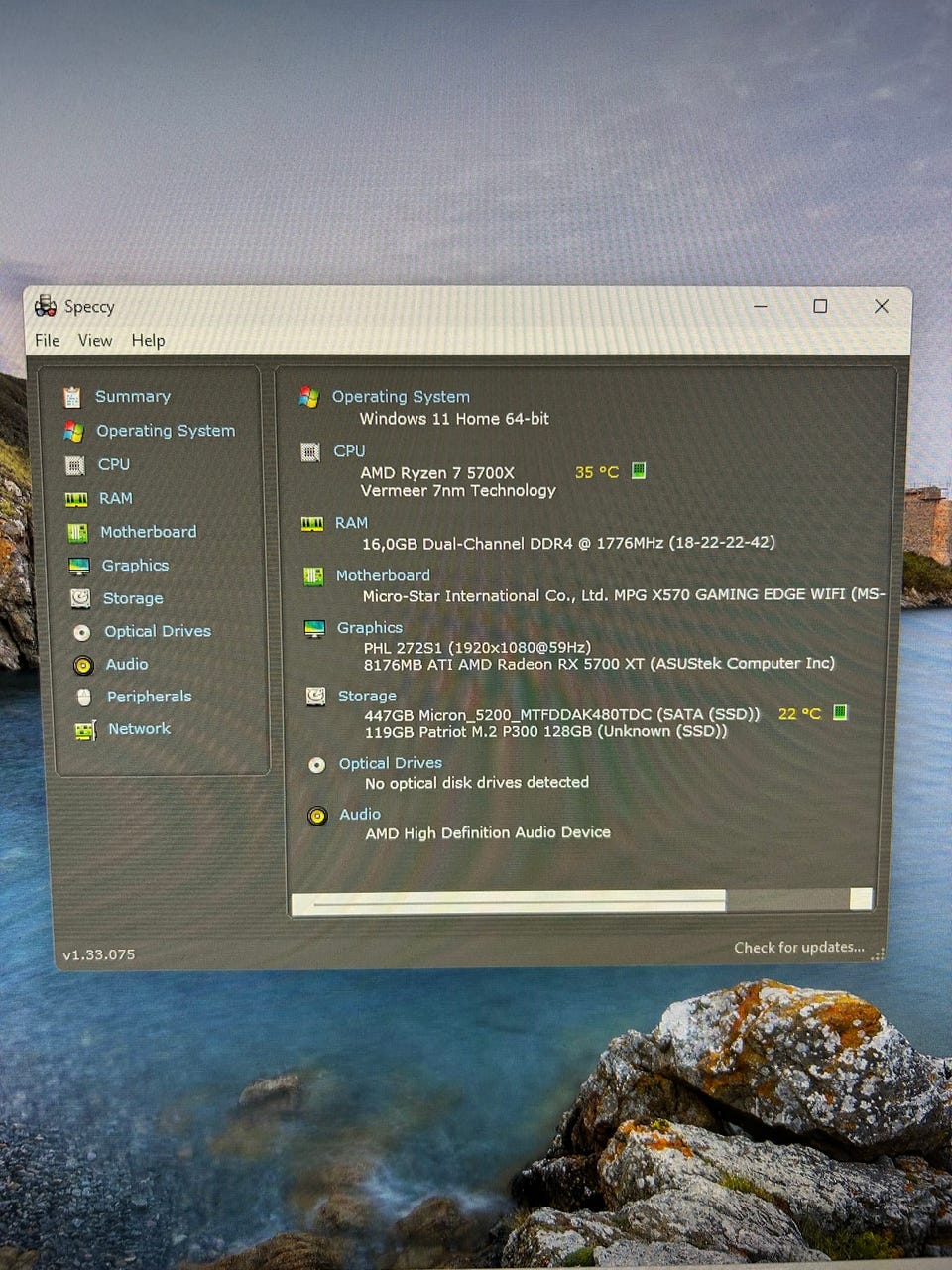Open the File menu
952x1270 pixels.
coord(47,340)
